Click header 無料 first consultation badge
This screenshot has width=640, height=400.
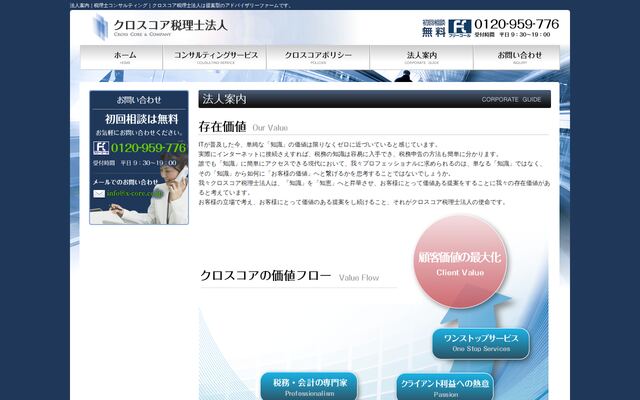click(x=434, y=28)
